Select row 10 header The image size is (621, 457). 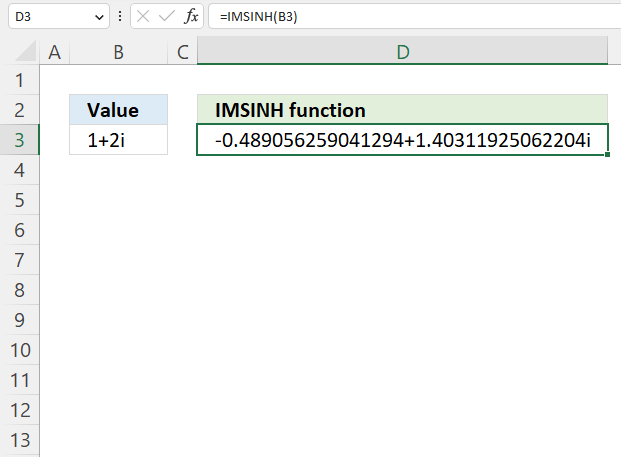click(x=19, y=350)
